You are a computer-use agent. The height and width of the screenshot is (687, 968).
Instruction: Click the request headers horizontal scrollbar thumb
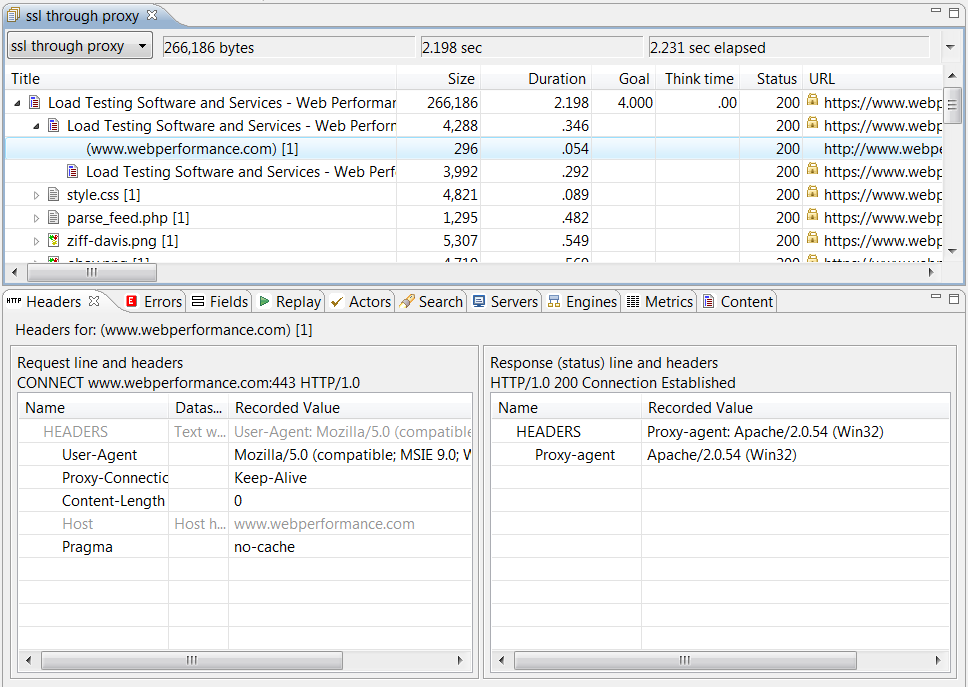(x=192, y=660)
